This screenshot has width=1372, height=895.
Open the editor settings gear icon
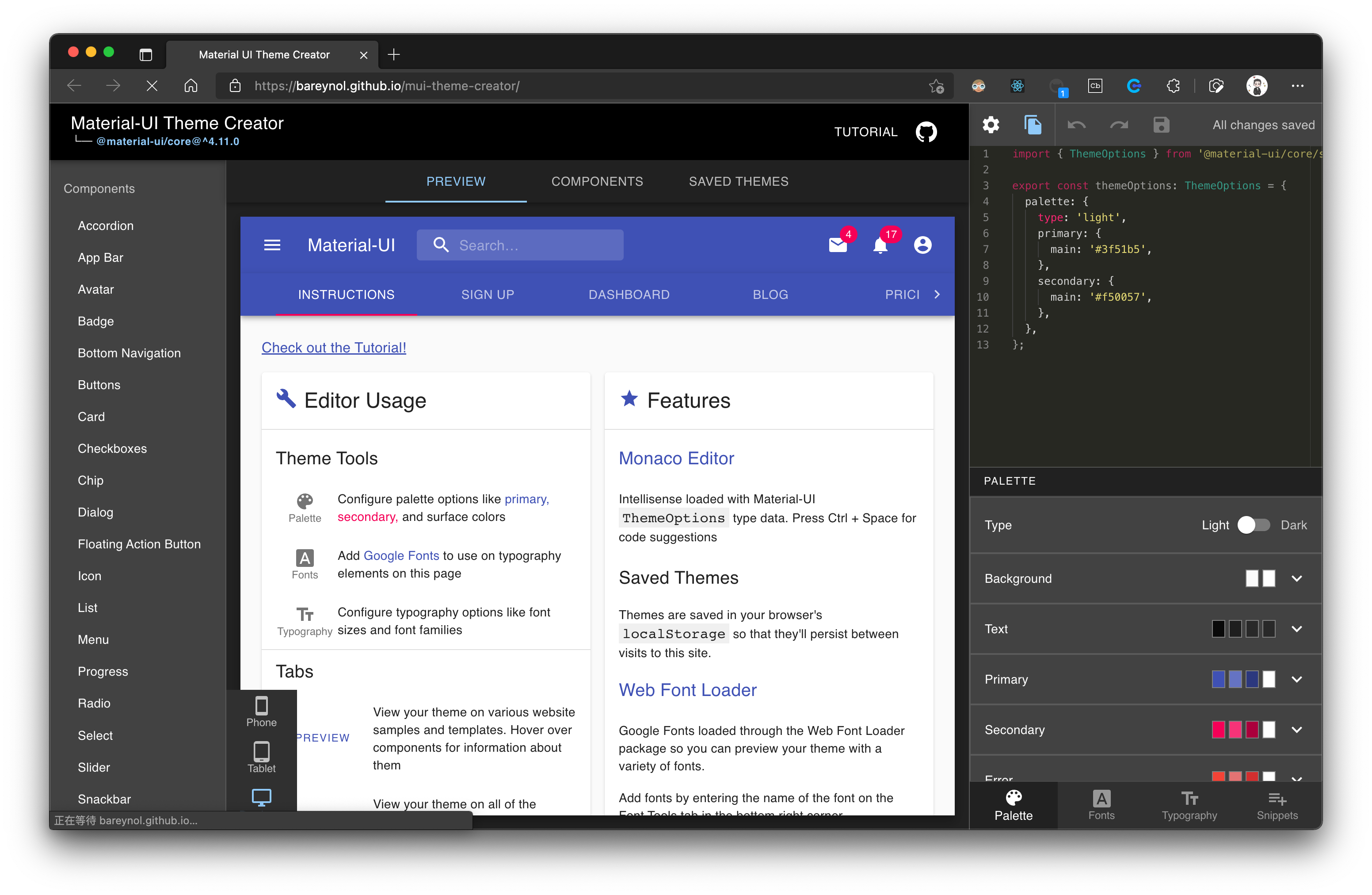(991, 125)
